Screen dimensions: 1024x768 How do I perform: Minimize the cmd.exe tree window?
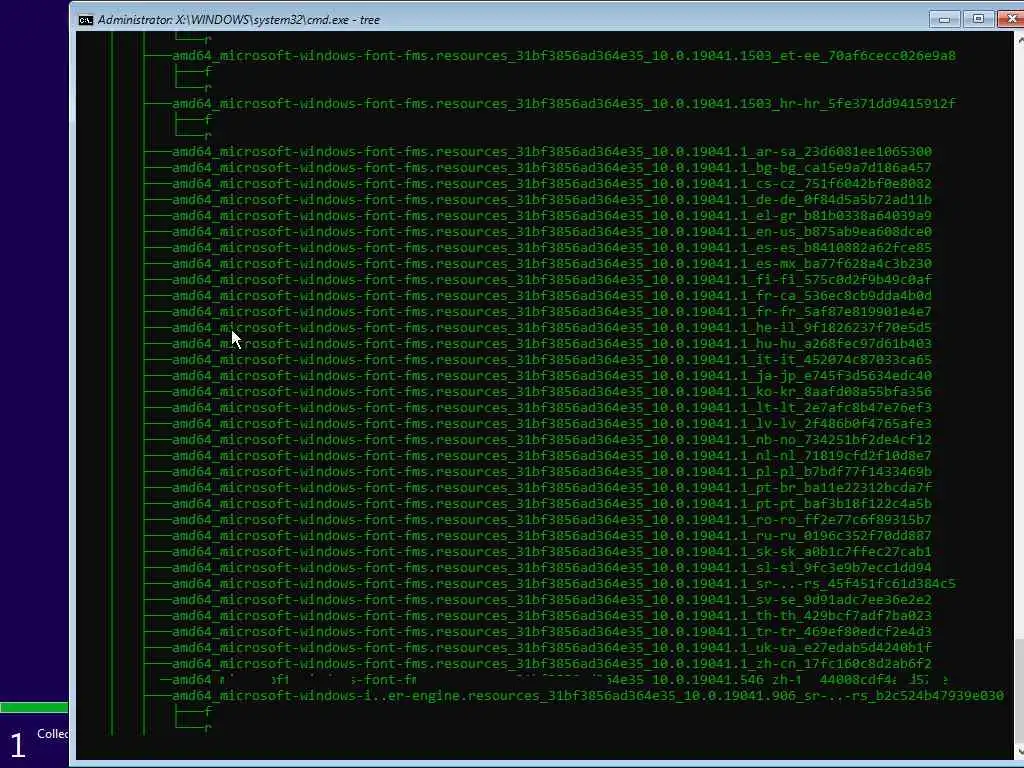pos(944,19)
